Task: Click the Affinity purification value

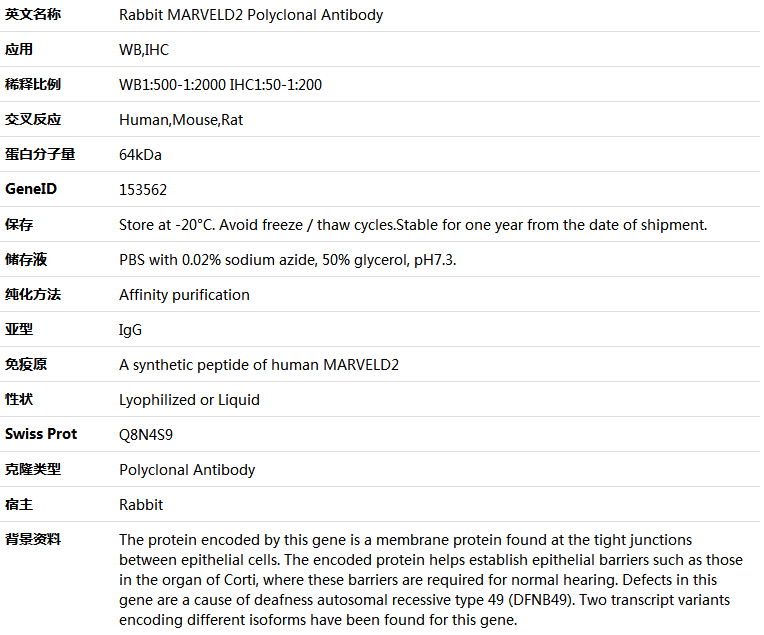Action: pyautogui.click(x=184, y=295)
